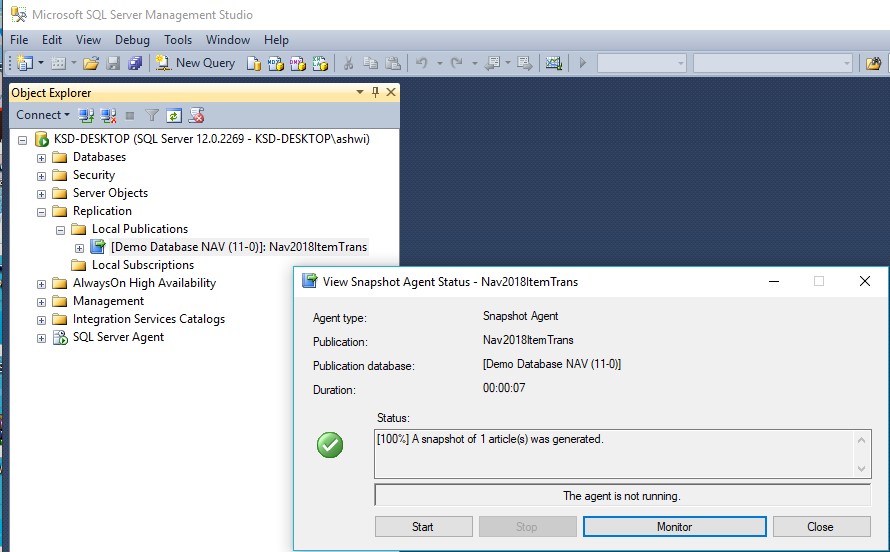
Task: Collapse the Replication folder node
Action: 41,211
